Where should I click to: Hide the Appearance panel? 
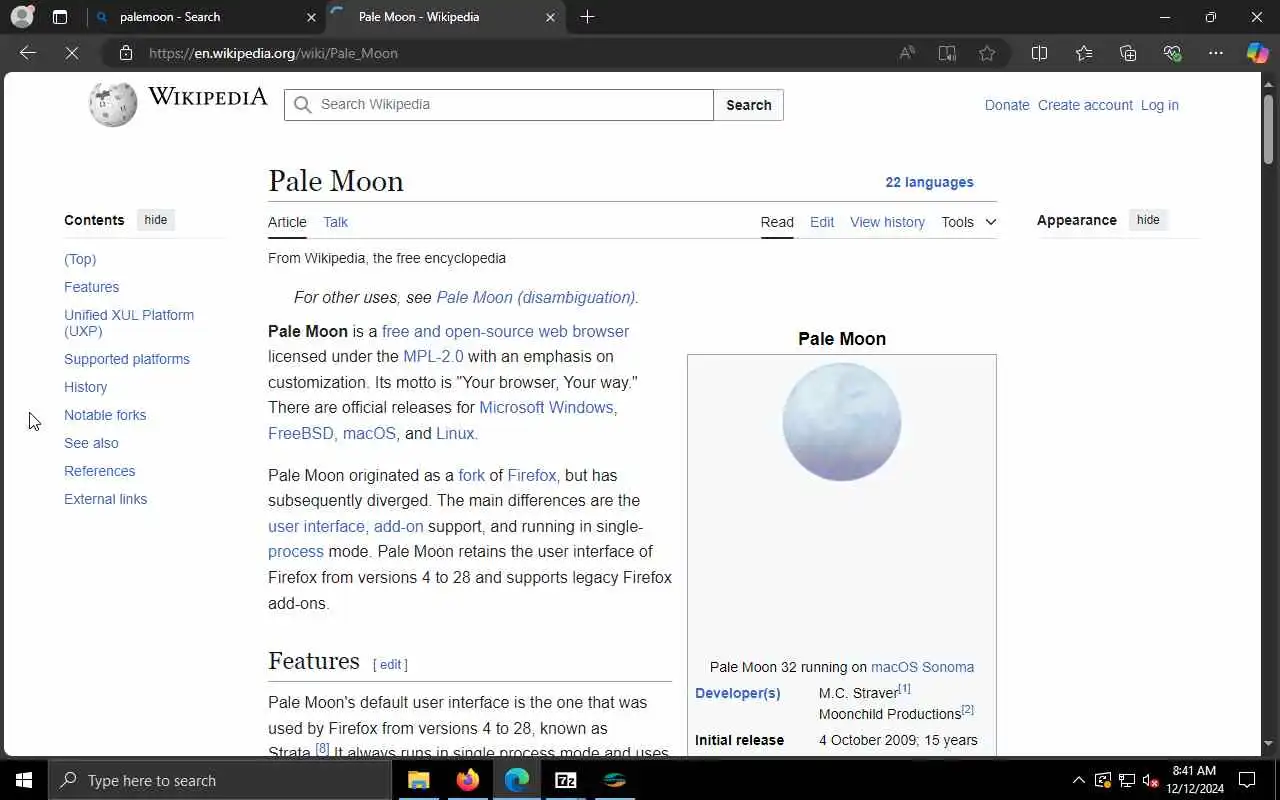[1148, 220]
